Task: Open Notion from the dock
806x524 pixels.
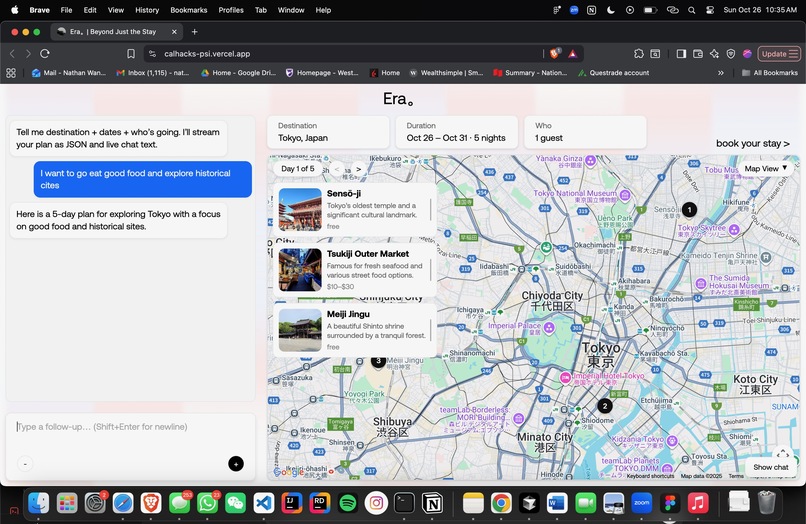Action: [x=432, y=503]
